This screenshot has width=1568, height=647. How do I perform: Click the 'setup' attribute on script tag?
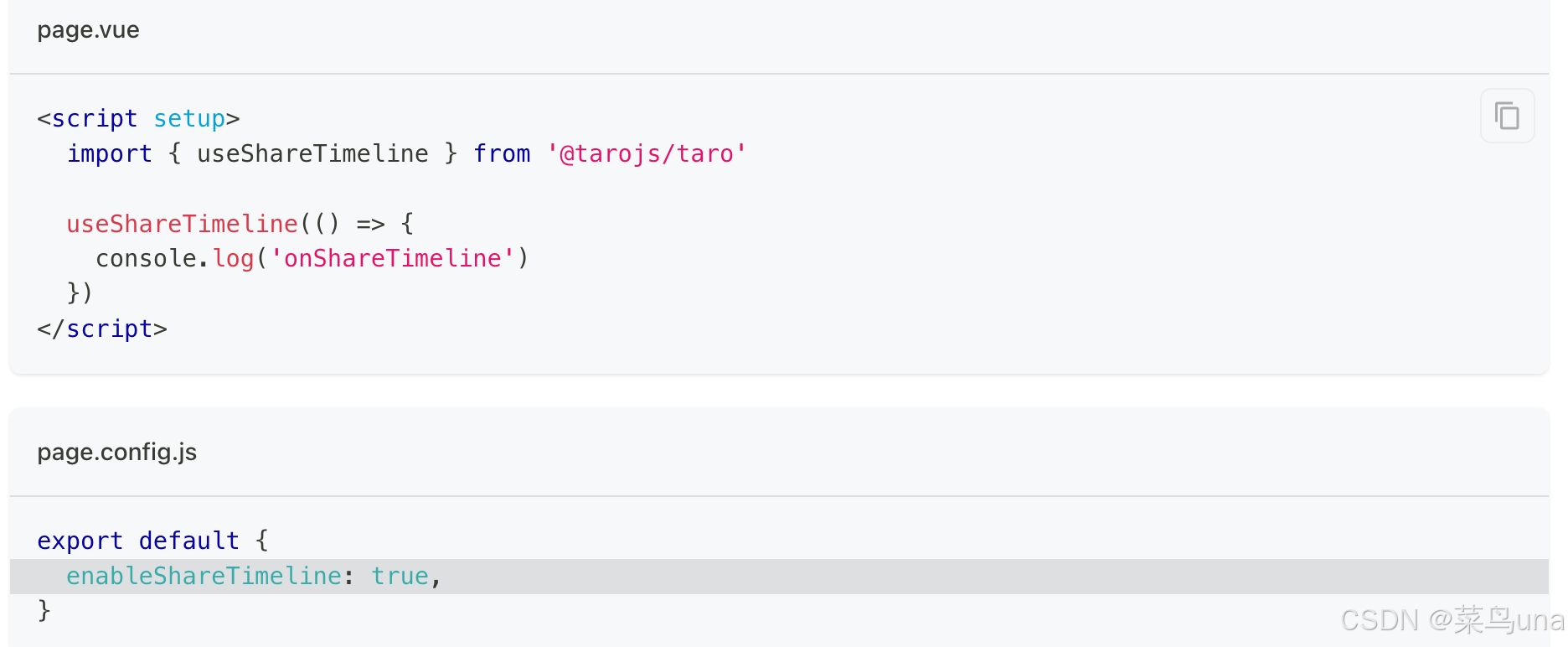(x=189, y=119)
